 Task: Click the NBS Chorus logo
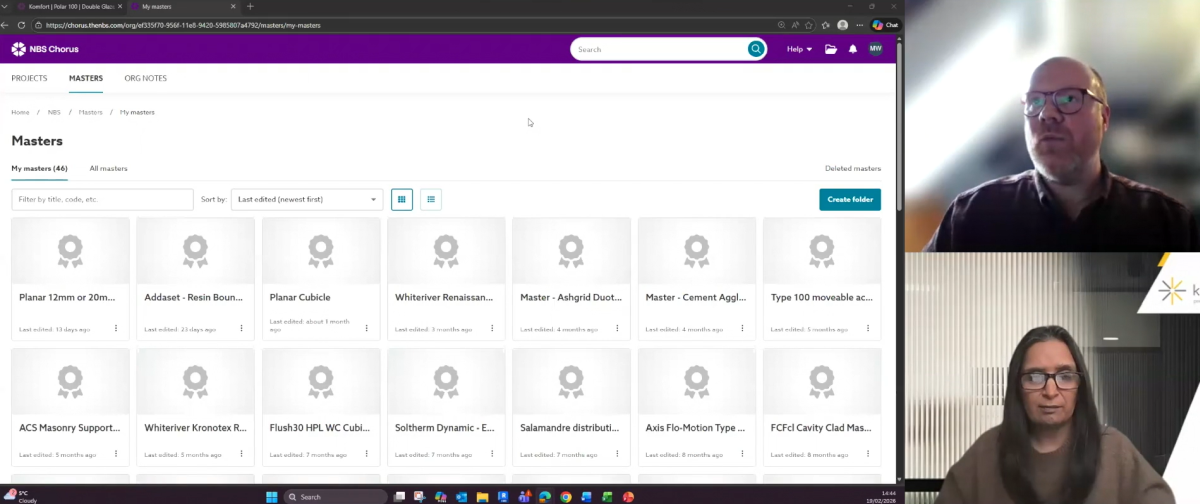coord(44,49)
